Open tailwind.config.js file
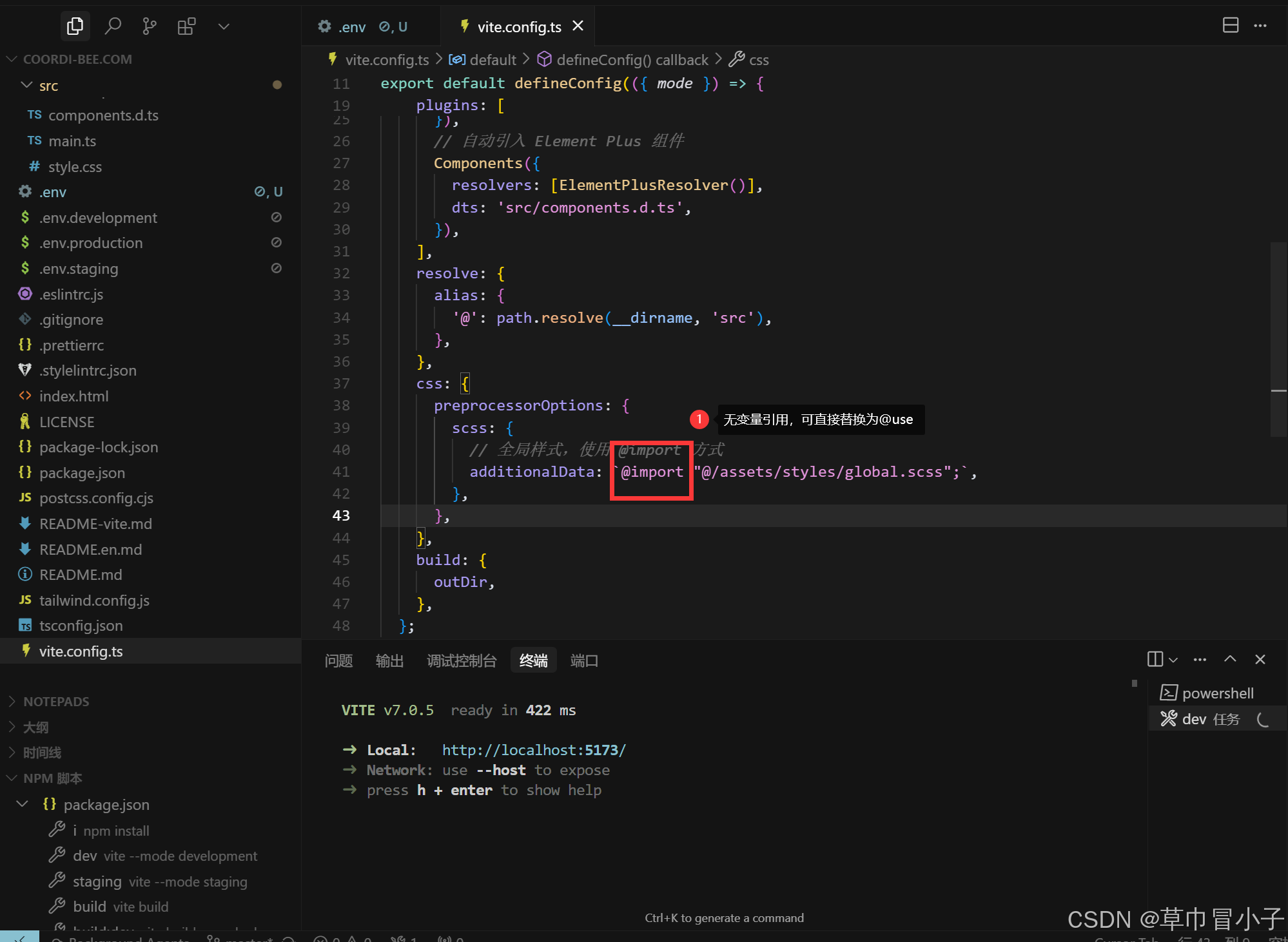This screenshot has width=1288, height=942. pyautogui.click(x=151, y=601)
